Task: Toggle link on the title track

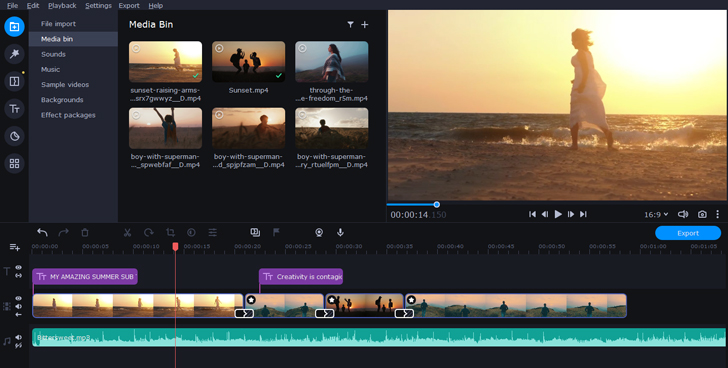Action: [19, 276]
